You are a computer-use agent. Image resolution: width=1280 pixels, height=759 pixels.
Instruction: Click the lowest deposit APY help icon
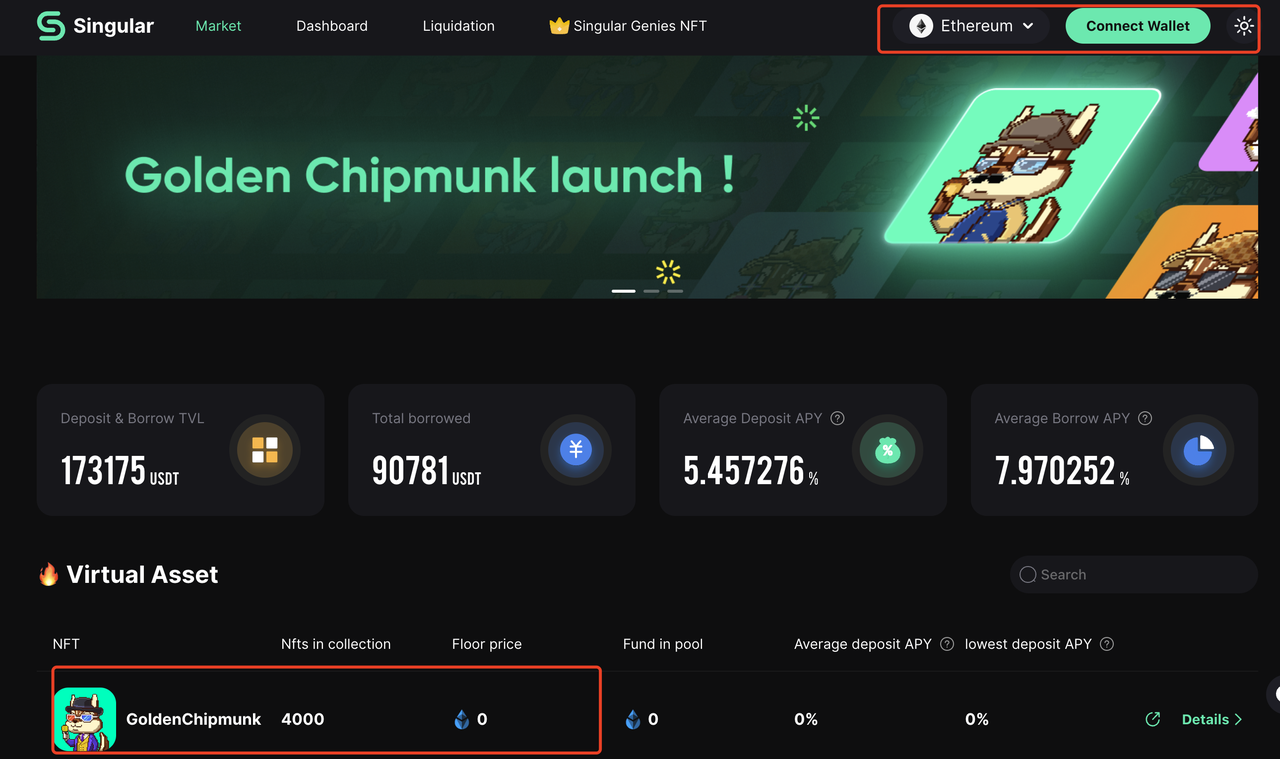click(1107, 644)
